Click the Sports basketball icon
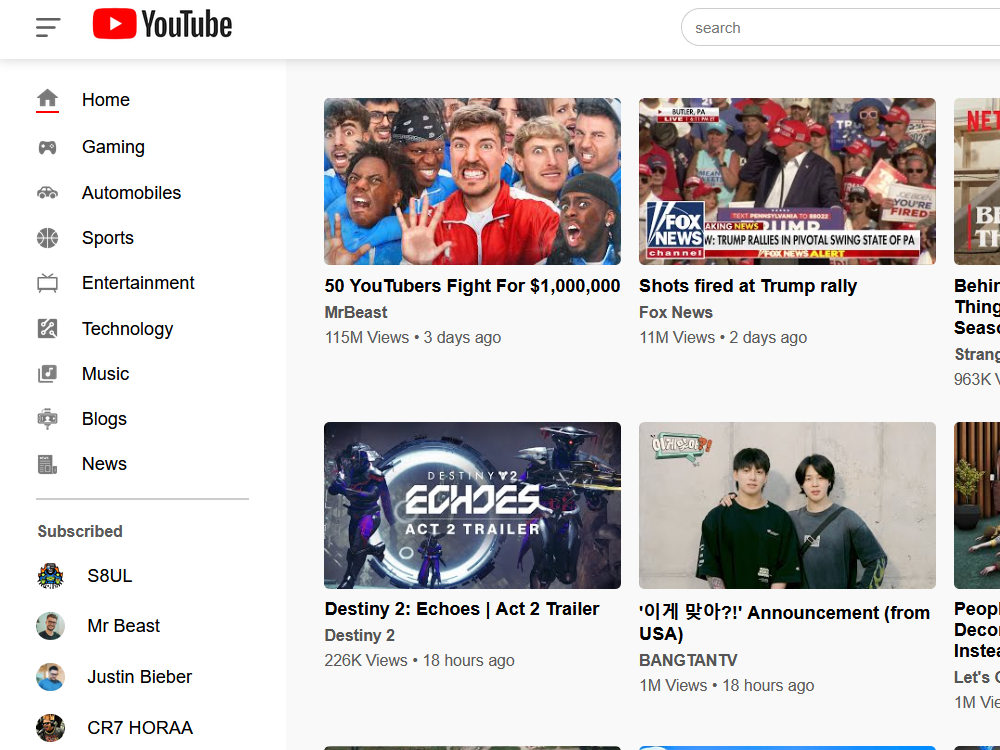Viewport: 1000px width, 750px height. click(47, 238)
